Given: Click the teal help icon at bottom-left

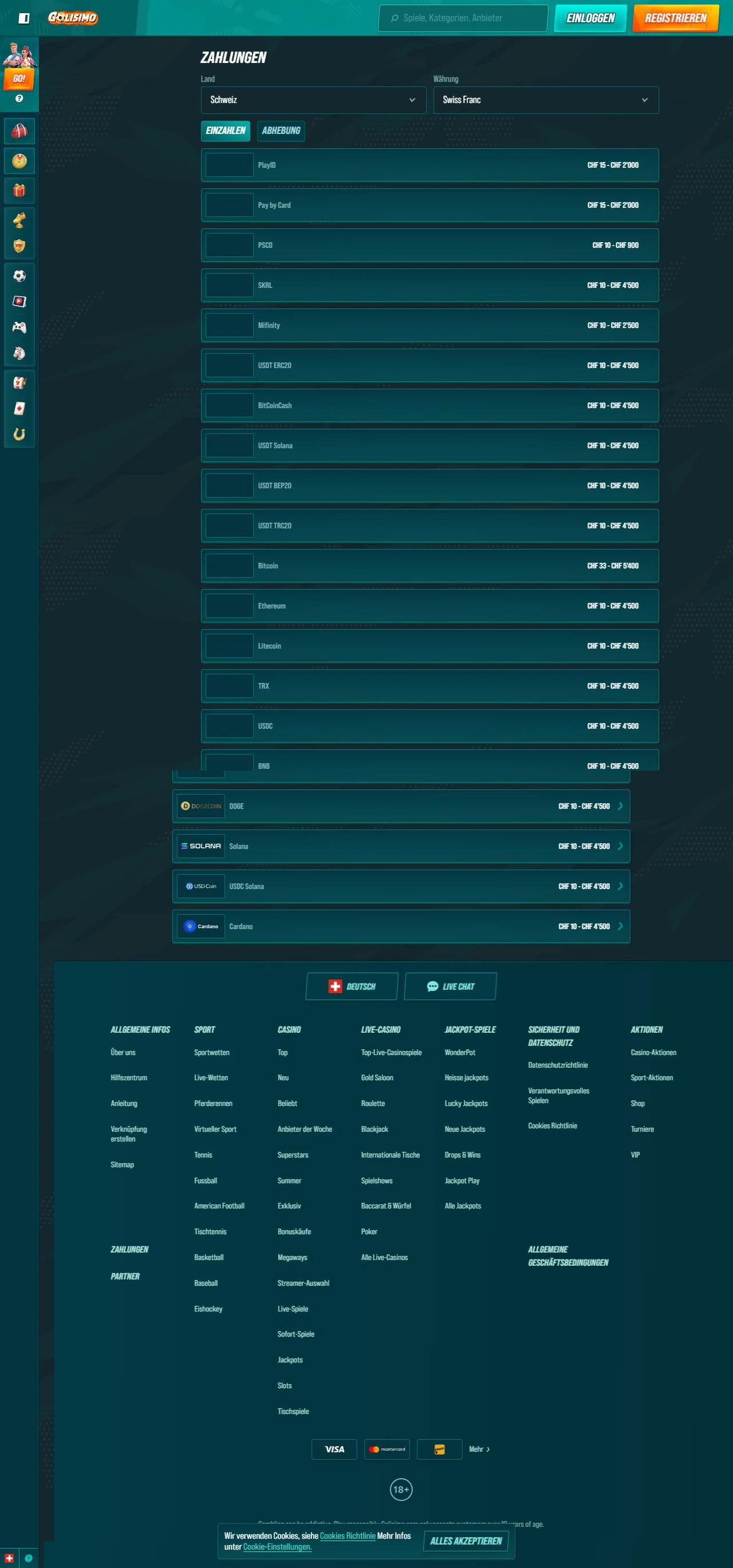Looking at the screenshot, I should tap(28, 1558).
